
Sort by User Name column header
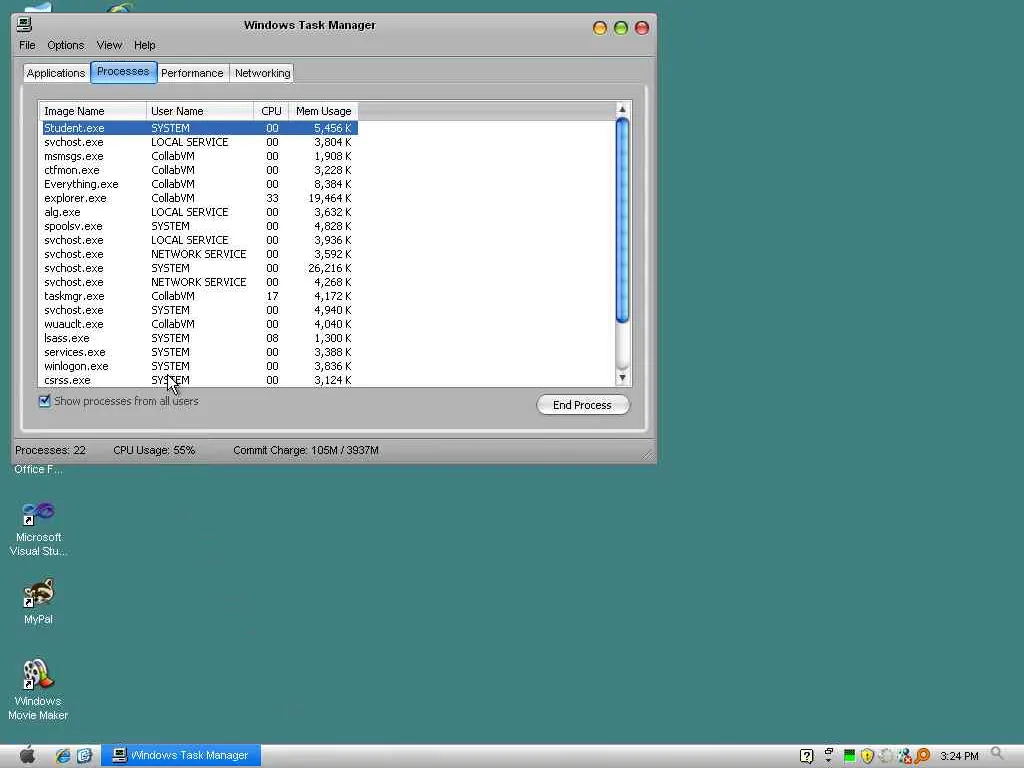(x=200, y=111)
